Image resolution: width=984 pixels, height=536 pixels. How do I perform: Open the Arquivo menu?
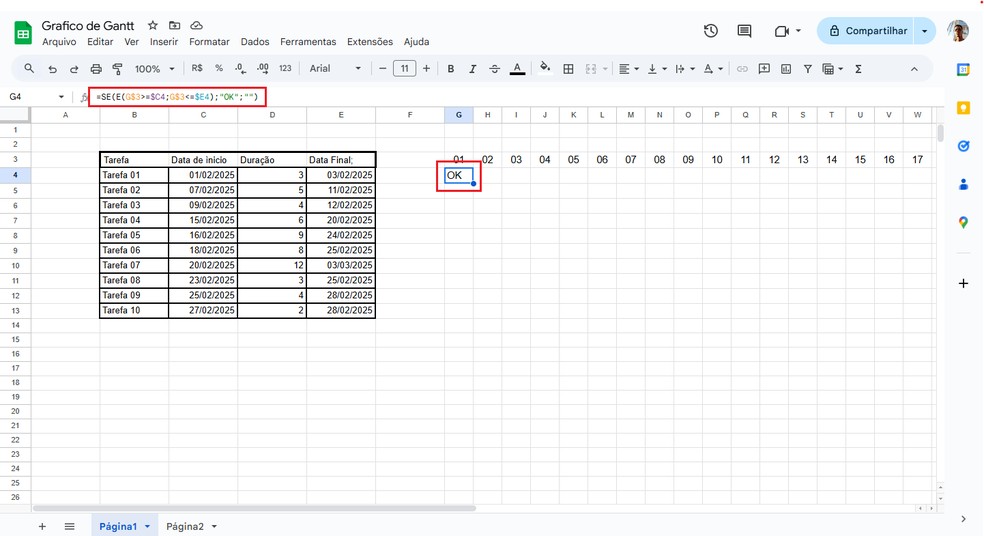[x=59, y=41]
